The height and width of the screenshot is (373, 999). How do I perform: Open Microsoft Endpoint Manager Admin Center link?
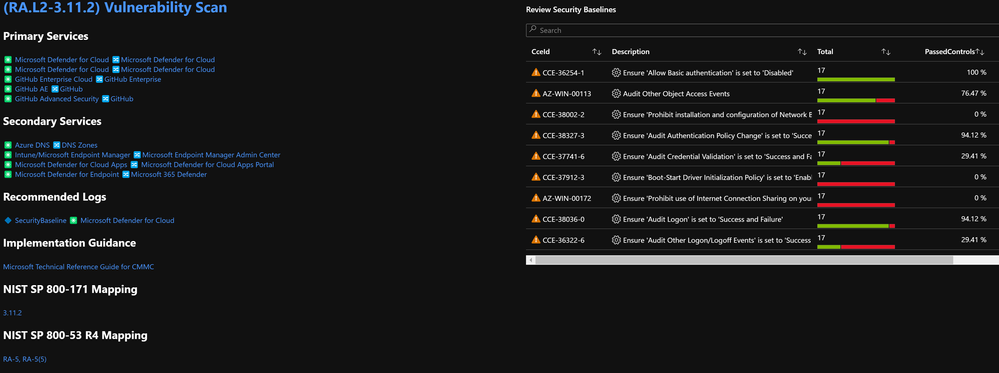point(211,155)
